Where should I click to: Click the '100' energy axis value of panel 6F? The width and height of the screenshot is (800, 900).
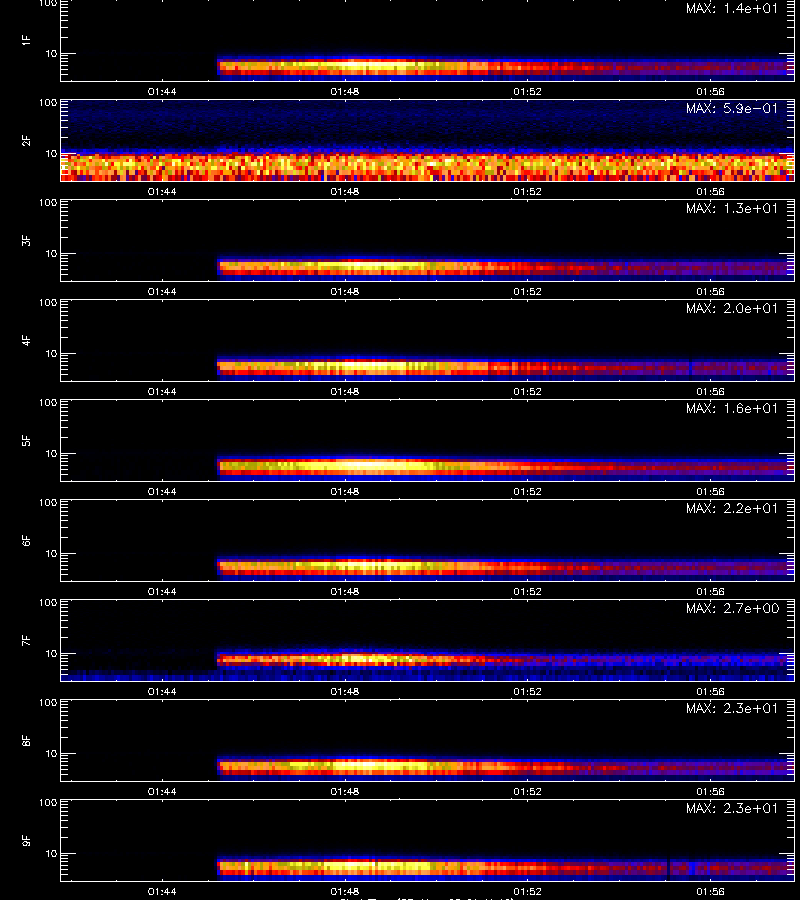click(48, 503)
